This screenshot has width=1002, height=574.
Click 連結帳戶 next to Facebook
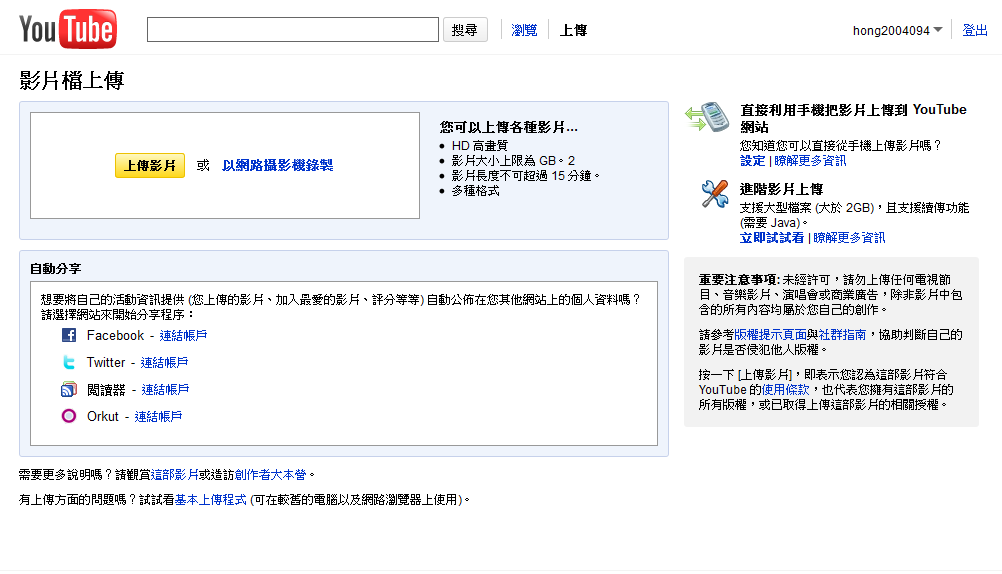click(183, 336)
